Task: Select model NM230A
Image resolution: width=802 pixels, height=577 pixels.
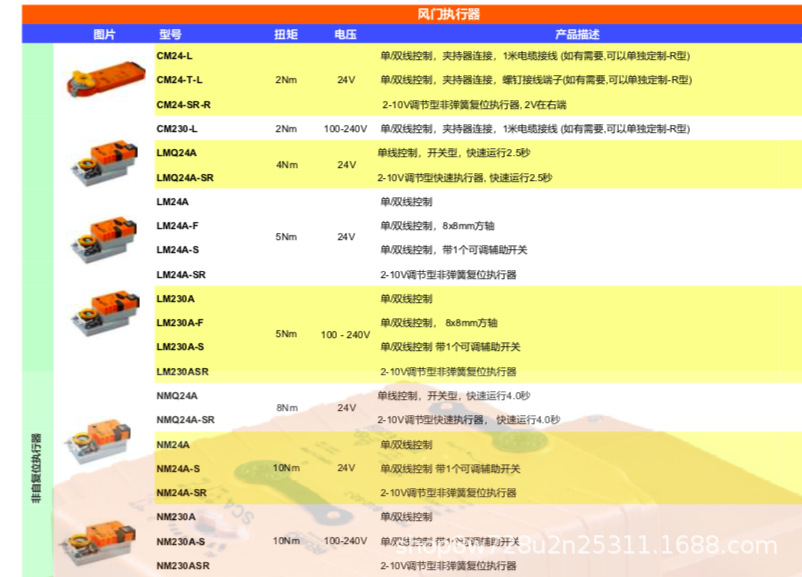Action: tap(176, 517)
